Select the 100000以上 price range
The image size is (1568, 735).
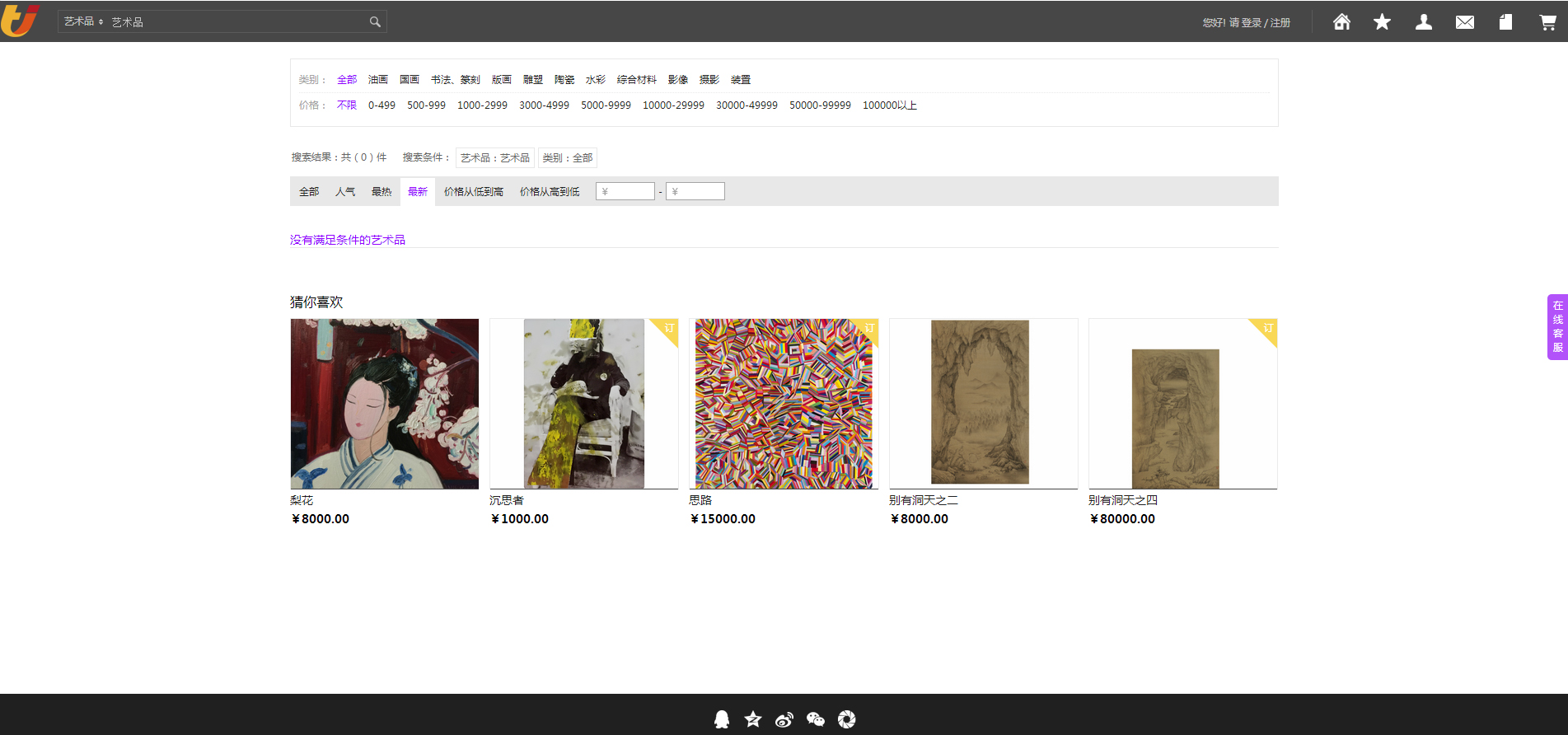click(890, 105)
